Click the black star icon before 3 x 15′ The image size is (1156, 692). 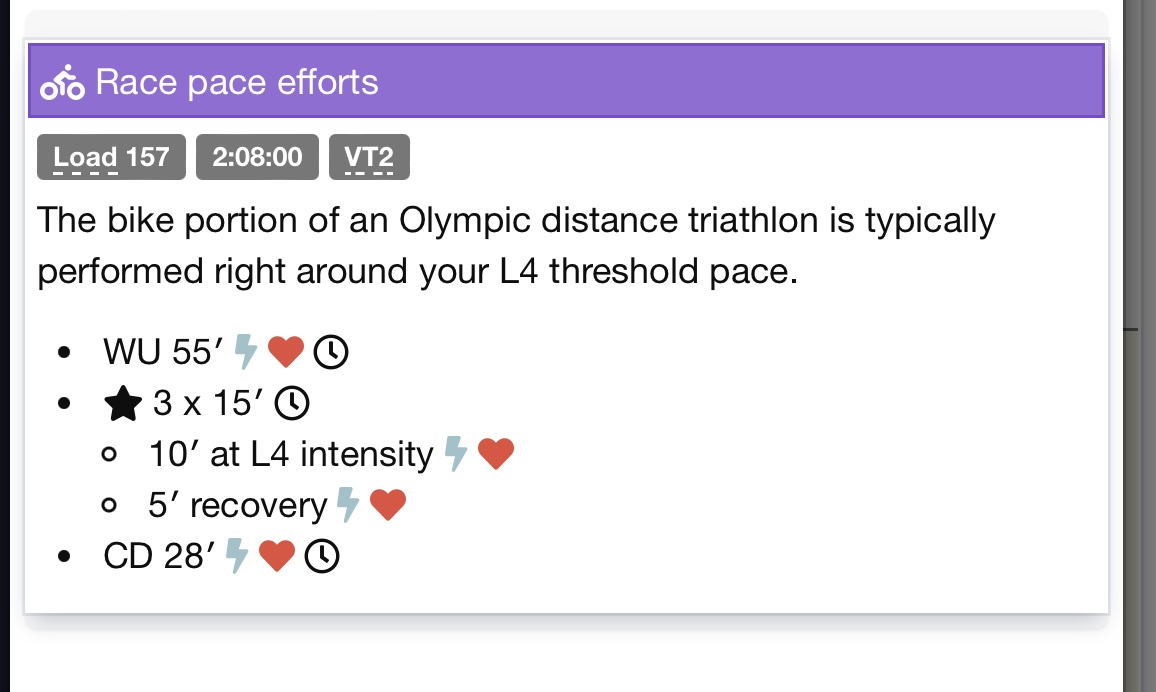click(123, 403)
